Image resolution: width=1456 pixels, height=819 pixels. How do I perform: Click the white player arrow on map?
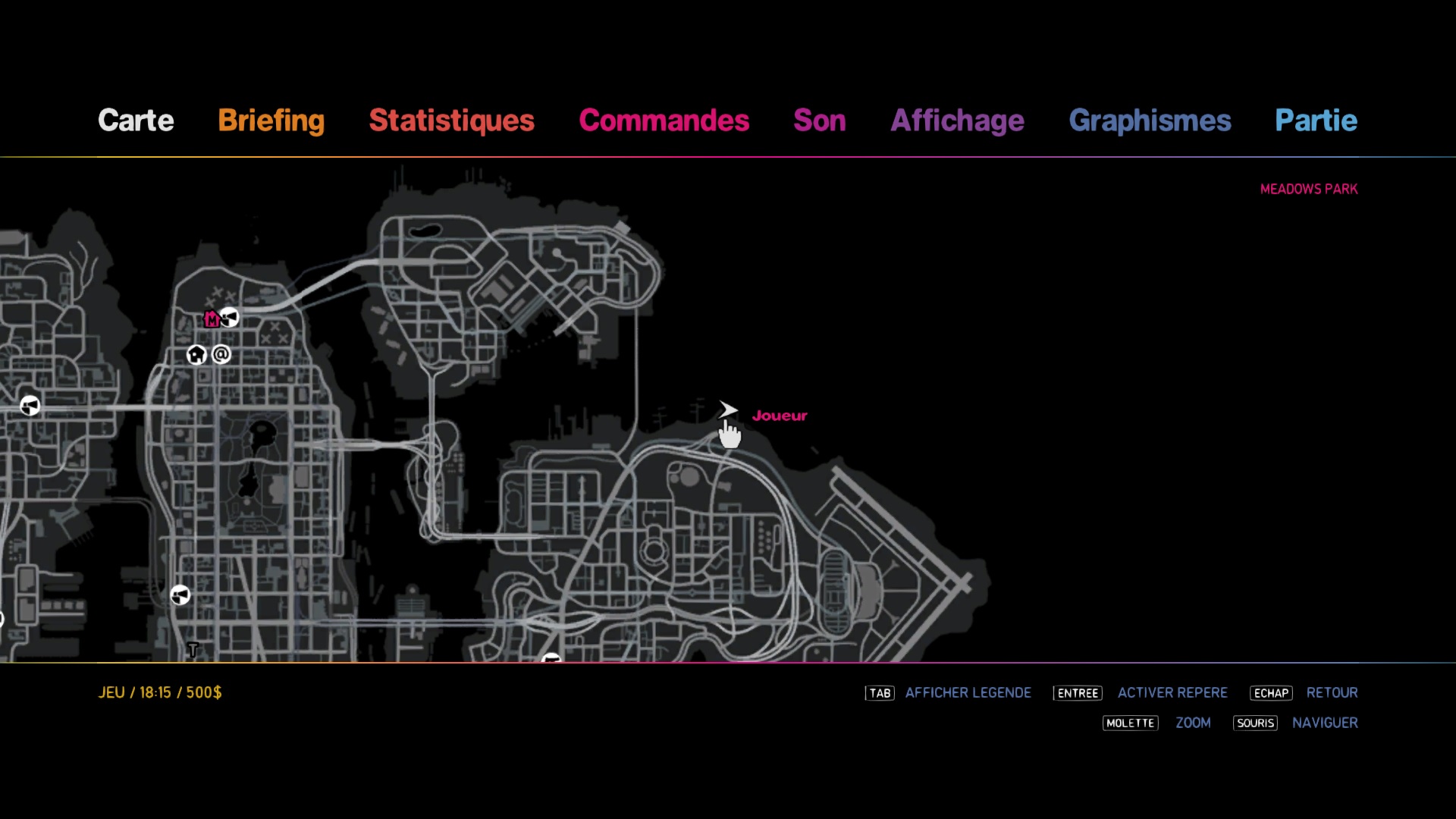coord(727,410)
